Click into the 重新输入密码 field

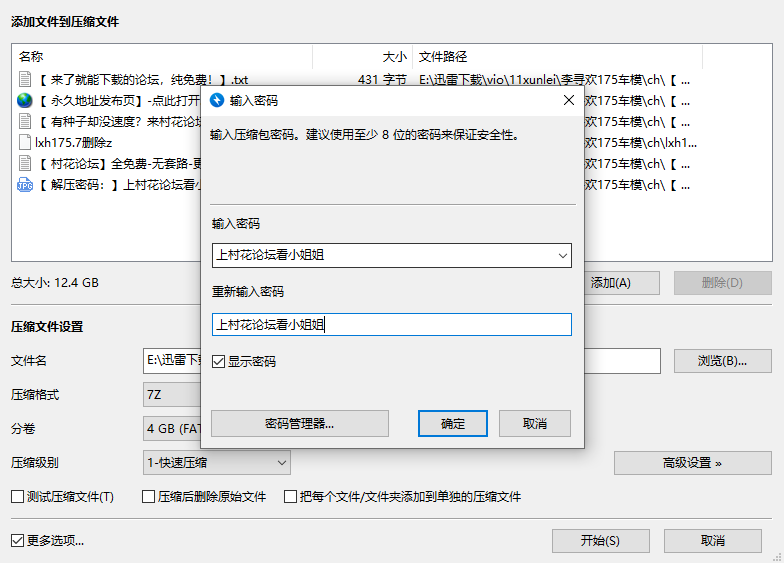pos(391,324)
